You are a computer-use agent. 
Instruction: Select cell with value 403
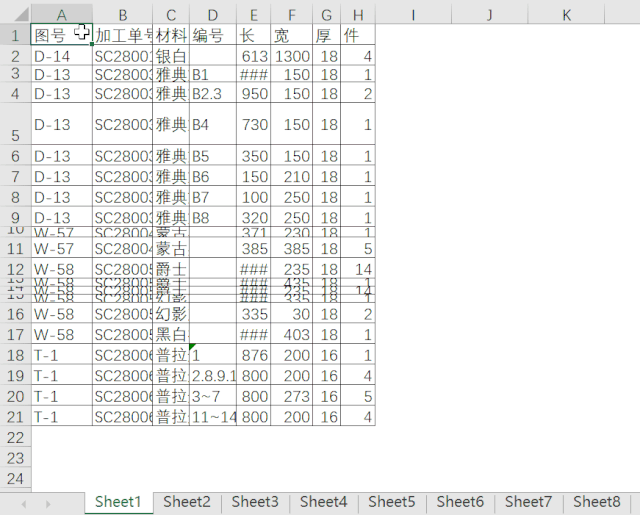click(291, 334)
